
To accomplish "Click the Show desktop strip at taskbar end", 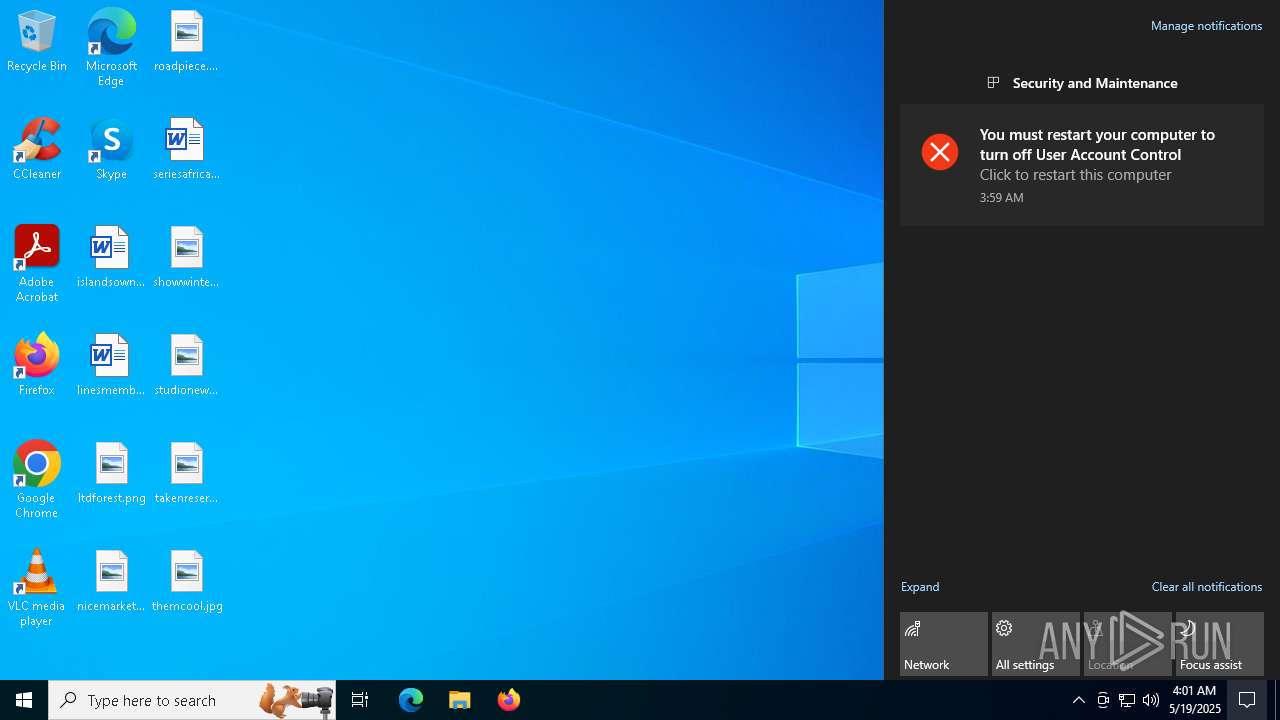I will tap(1276, 700).
